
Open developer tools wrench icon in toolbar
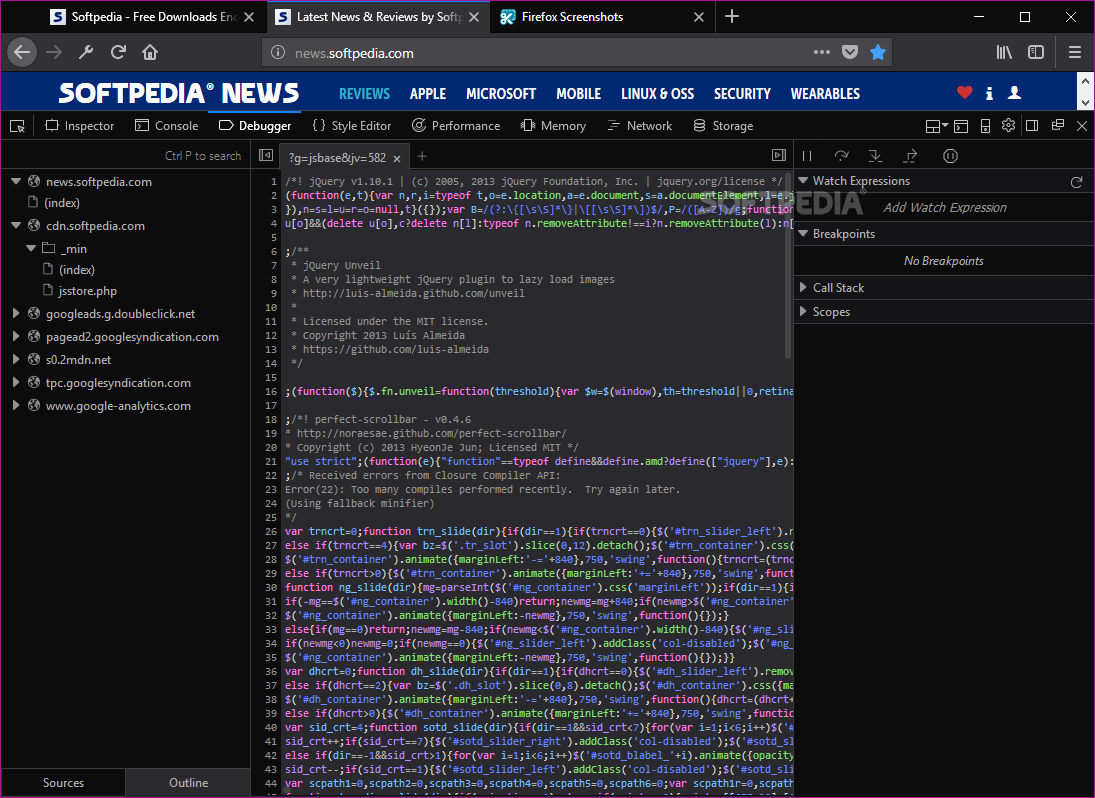point(86,52)
